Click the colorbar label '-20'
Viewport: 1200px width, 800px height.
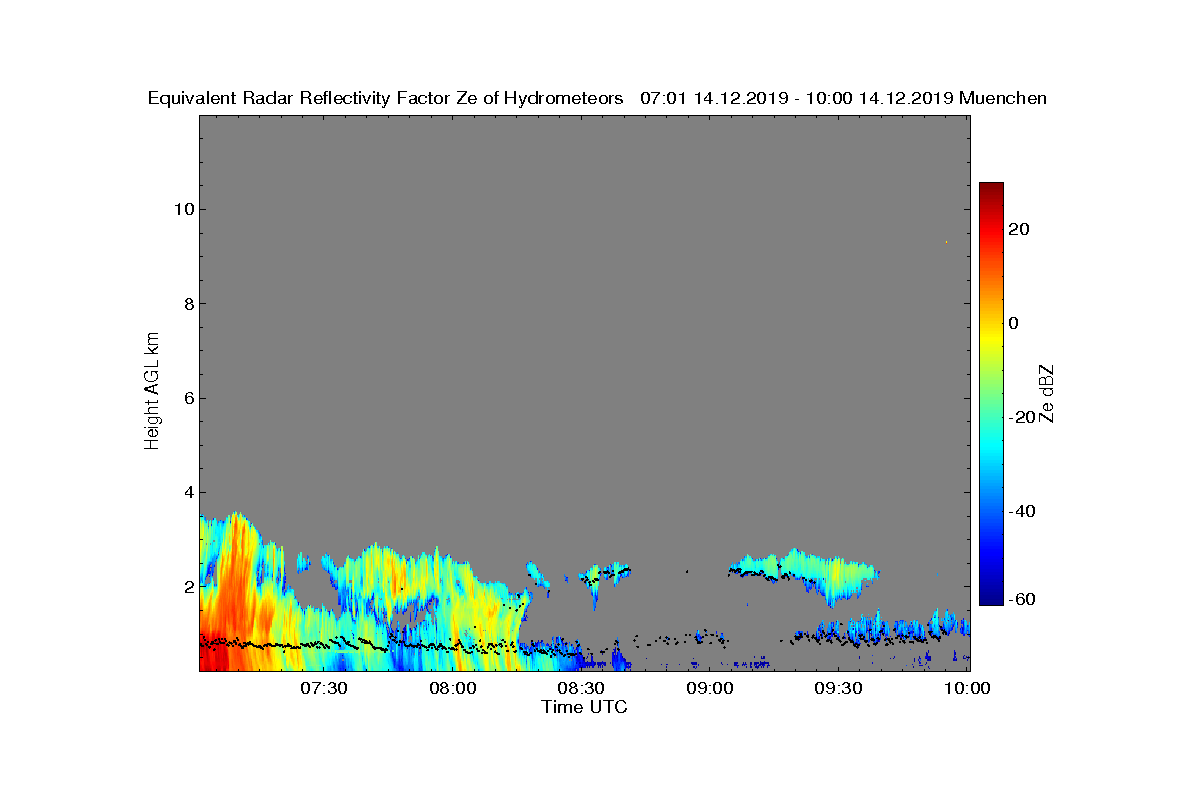1022,417
